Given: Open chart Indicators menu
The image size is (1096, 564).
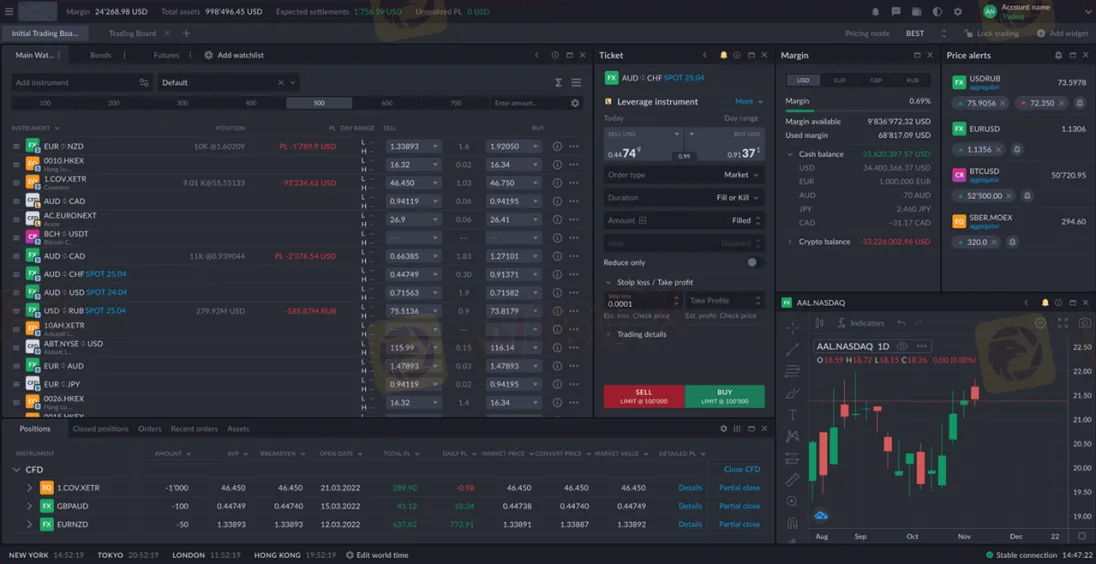Looking at the screenshot, I should click(x=861, y=323).
